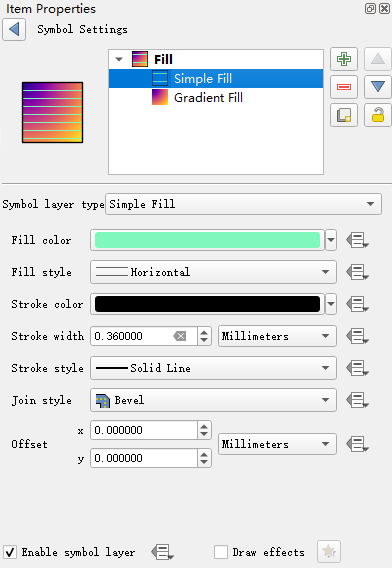Image resolution: width=392 pixels, height=568 pixels.
Task: Open the Offset units Millimeters dropdown
Action: [277, 444]
